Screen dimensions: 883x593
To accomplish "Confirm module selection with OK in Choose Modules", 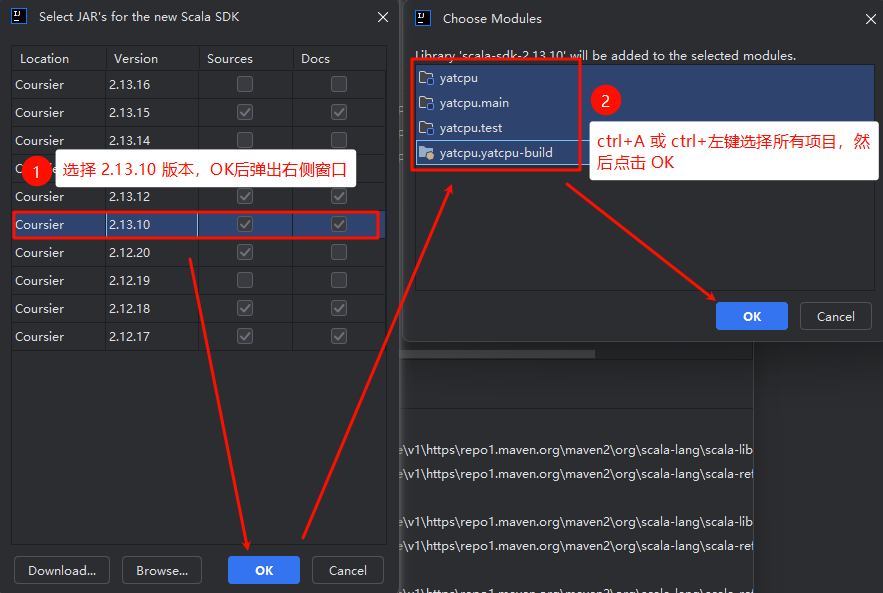I will [751, 316].
